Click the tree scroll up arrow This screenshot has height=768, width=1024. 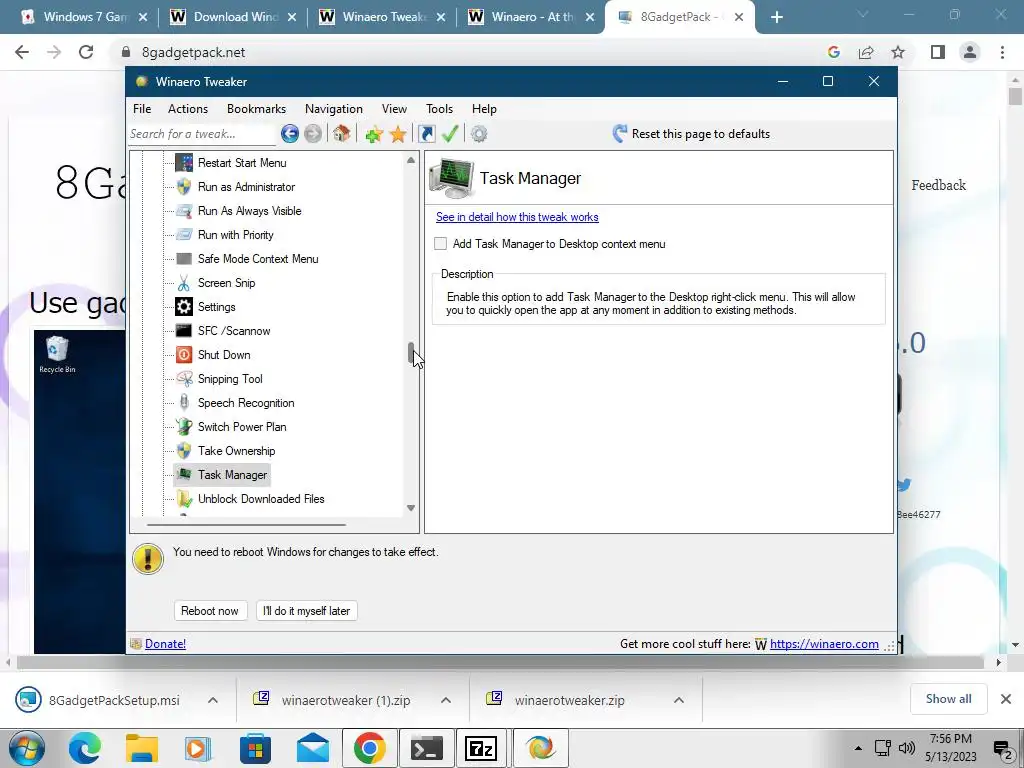[411, 160]
